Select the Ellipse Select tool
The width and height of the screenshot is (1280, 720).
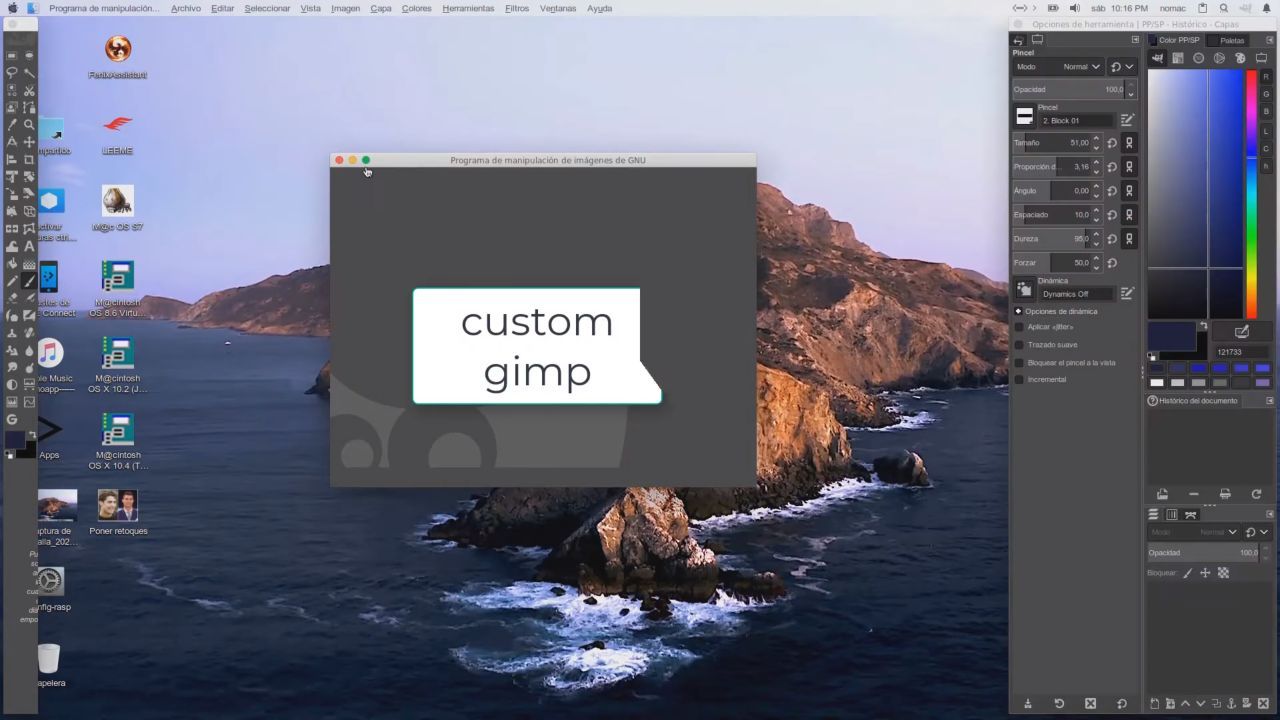tap(29, 57)
